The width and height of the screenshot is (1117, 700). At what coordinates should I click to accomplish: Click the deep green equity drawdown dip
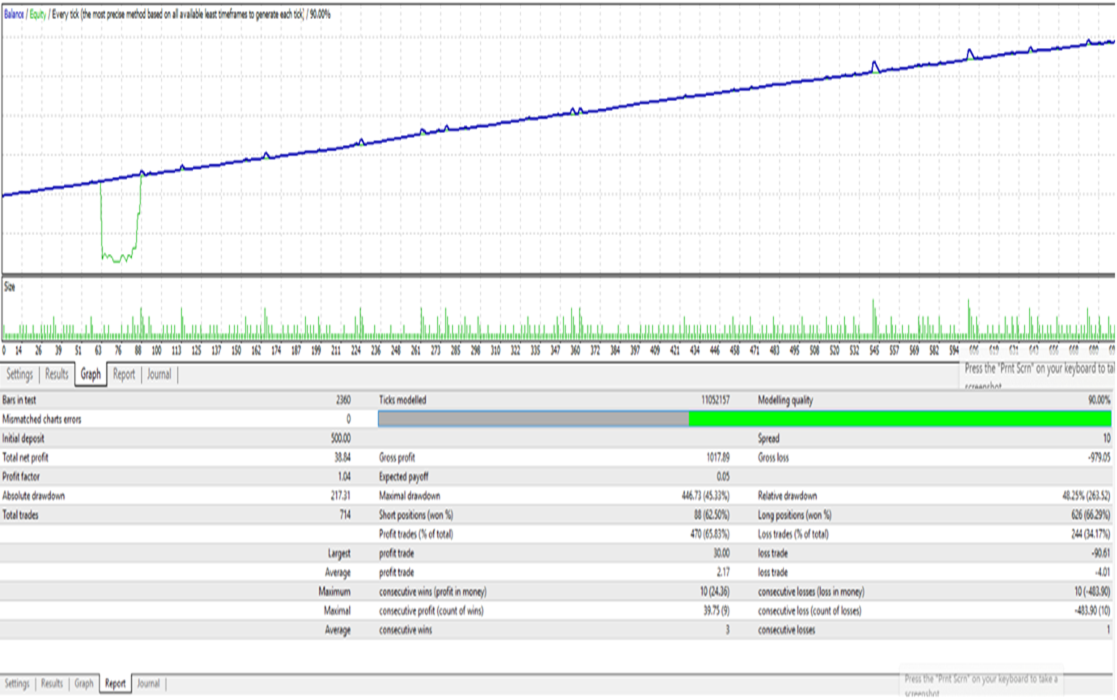[x=120, y=222]
